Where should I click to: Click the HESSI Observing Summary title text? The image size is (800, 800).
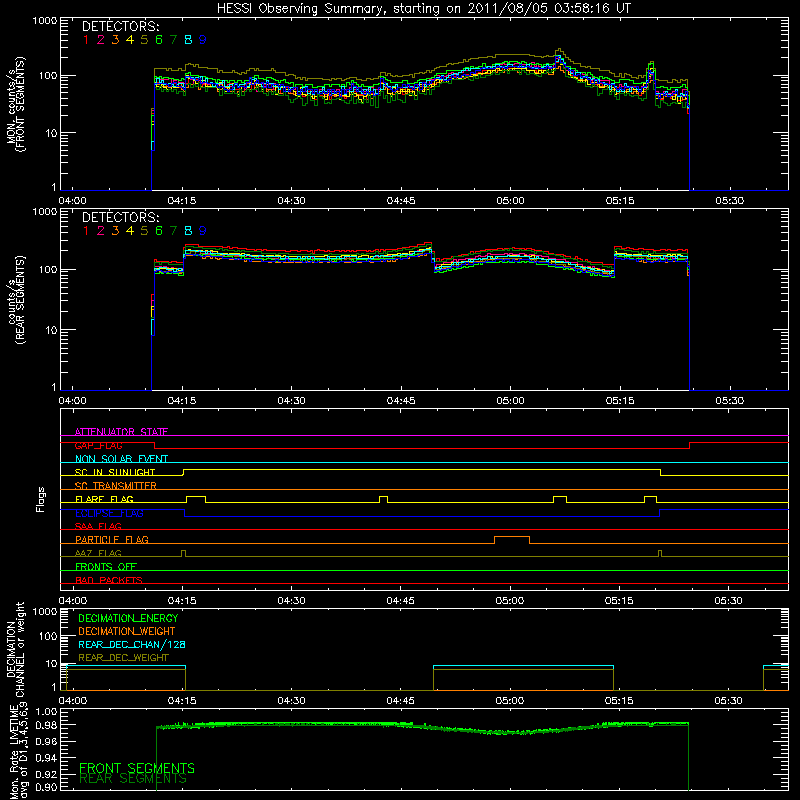pos(424,9)
